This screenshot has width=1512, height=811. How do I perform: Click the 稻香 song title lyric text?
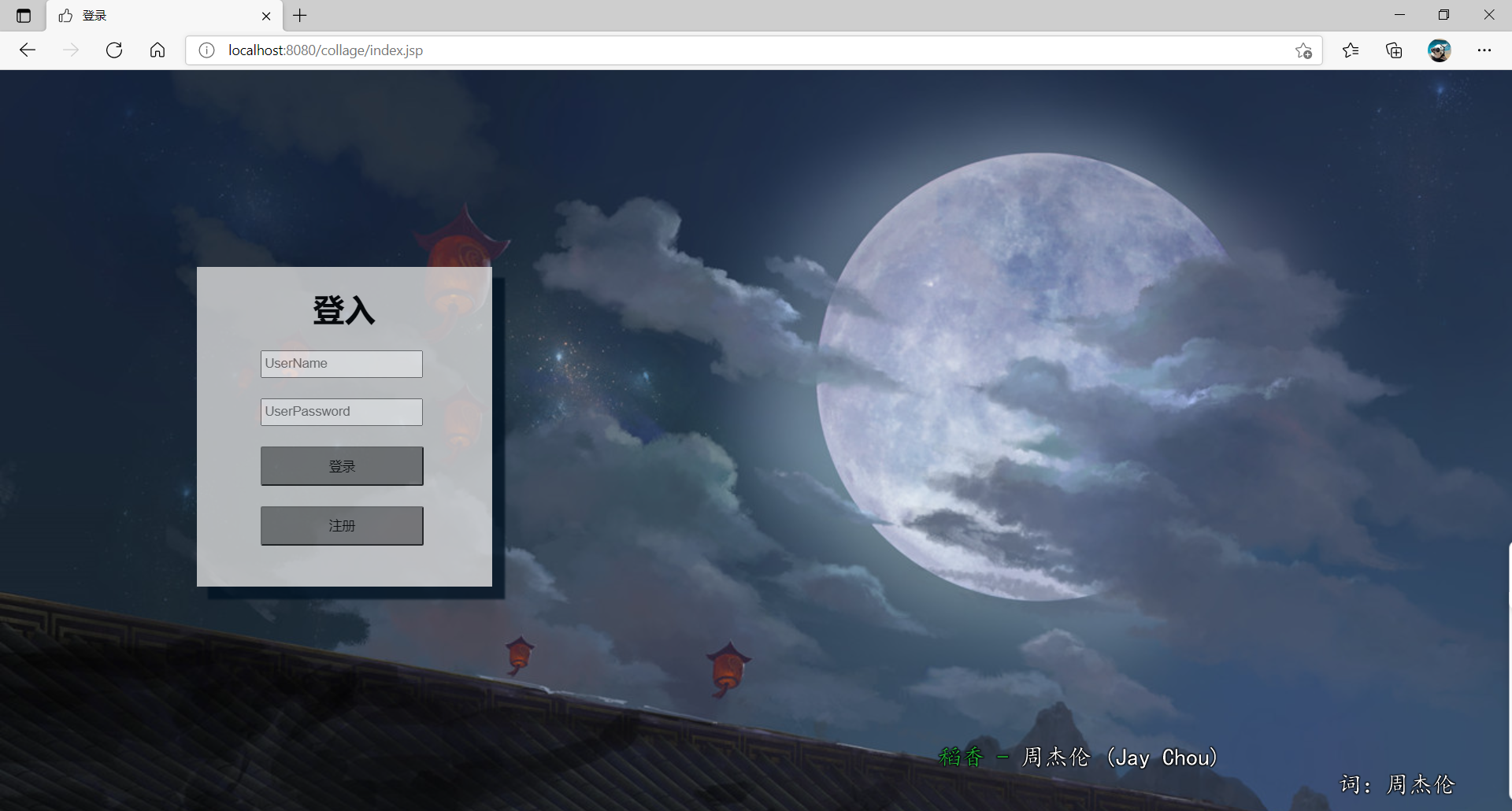tap(961, 757)
